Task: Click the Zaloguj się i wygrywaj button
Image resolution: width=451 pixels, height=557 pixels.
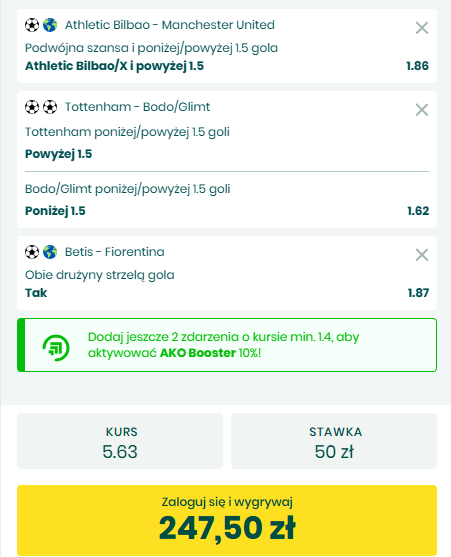Action: pyautogui.click(x=227, y=520)
